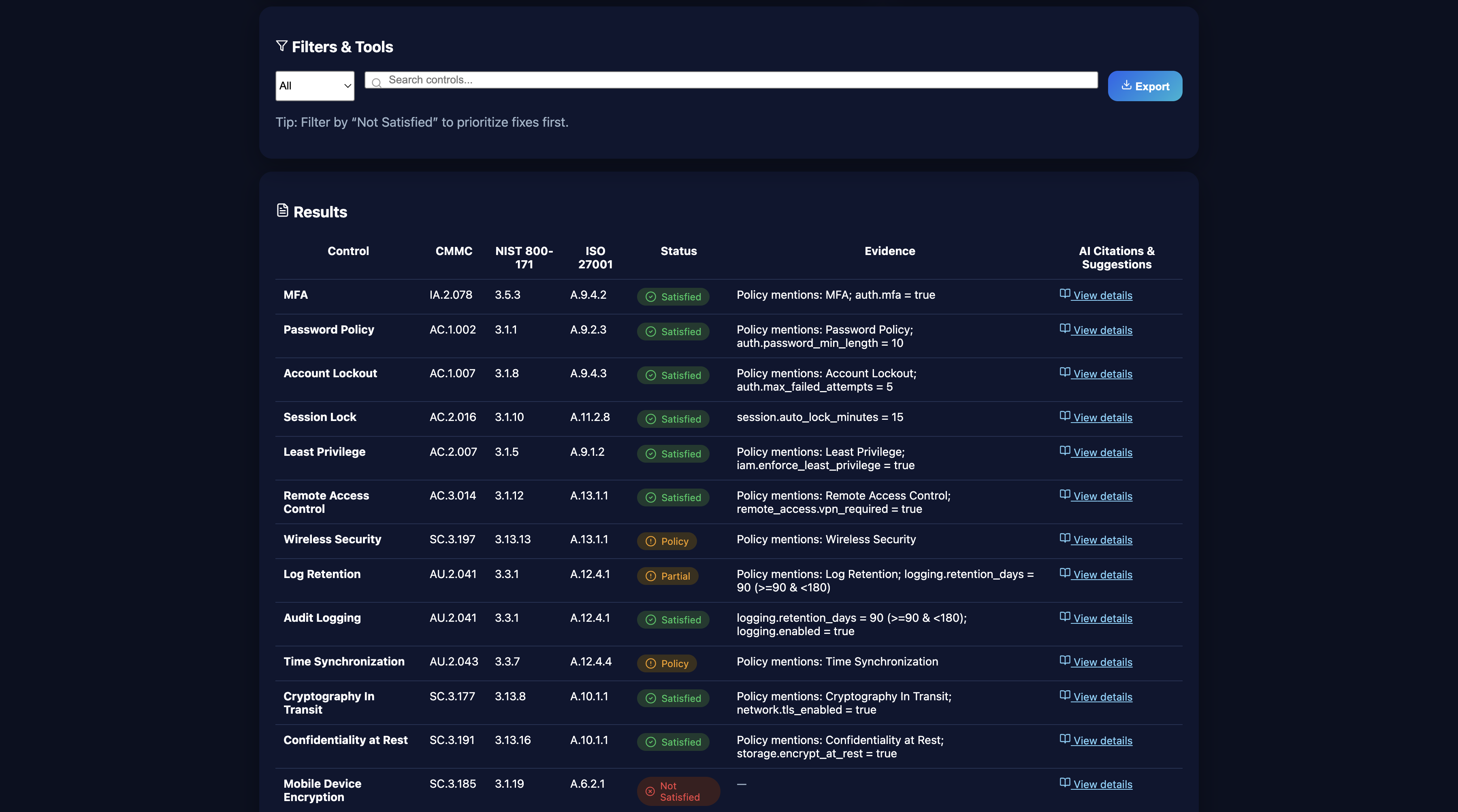The image size is (1458, 812).
Task: Click the Satisfied check icon for Session Lock
Action: [651, 419]
